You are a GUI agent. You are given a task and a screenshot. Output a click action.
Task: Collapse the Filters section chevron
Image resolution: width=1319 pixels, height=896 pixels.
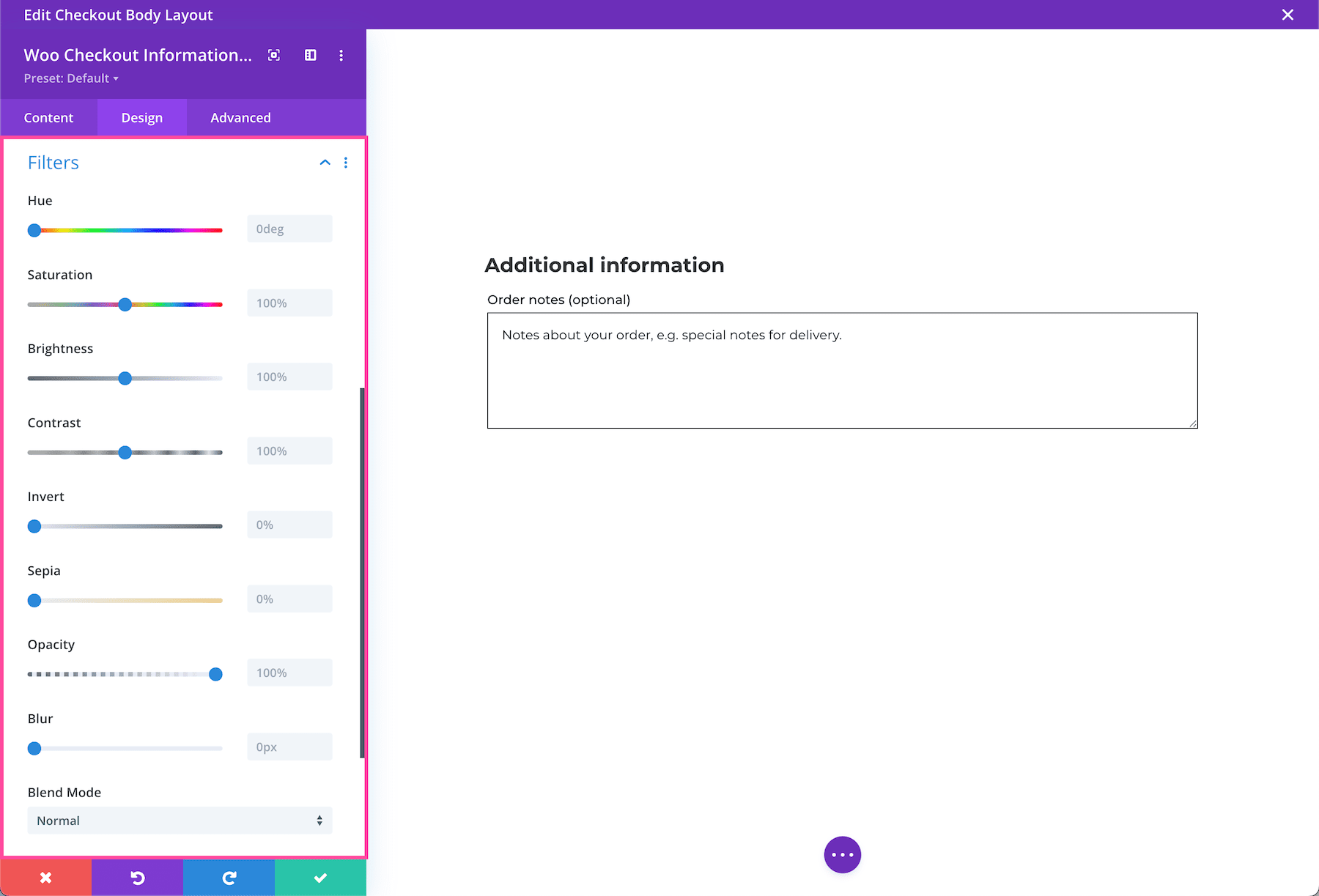[325, 163]
